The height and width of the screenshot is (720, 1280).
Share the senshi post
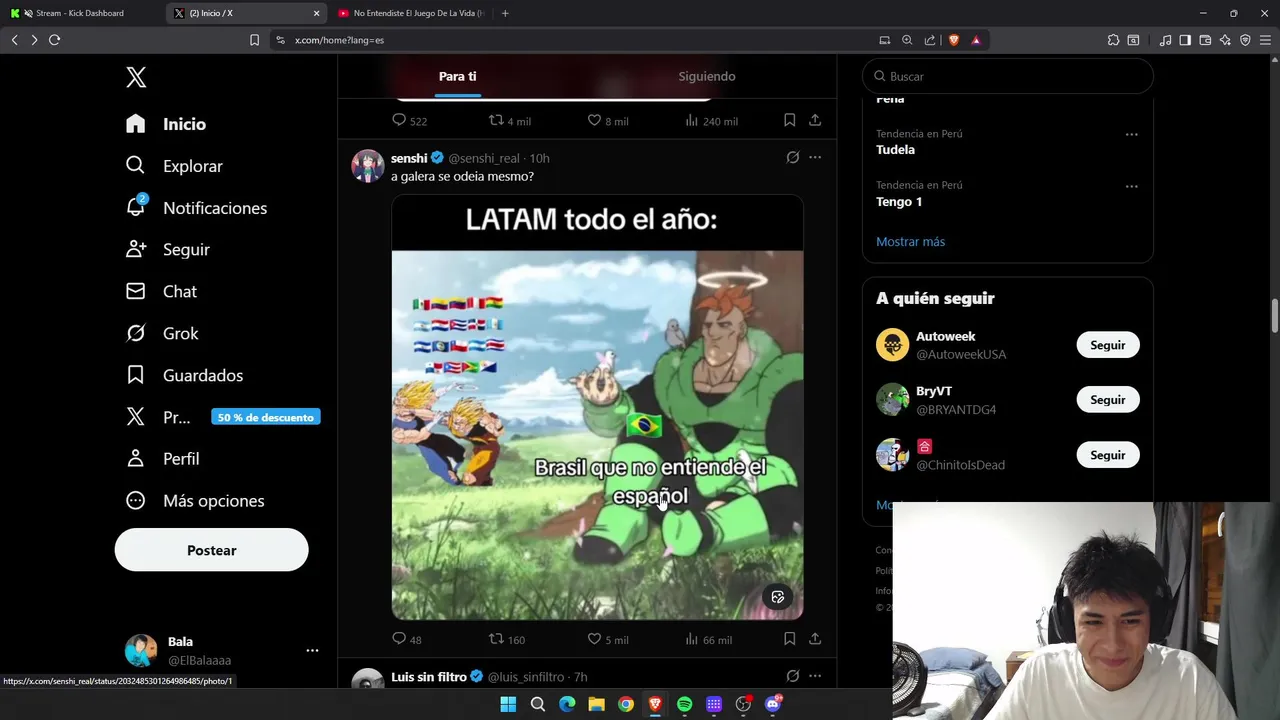815,638
